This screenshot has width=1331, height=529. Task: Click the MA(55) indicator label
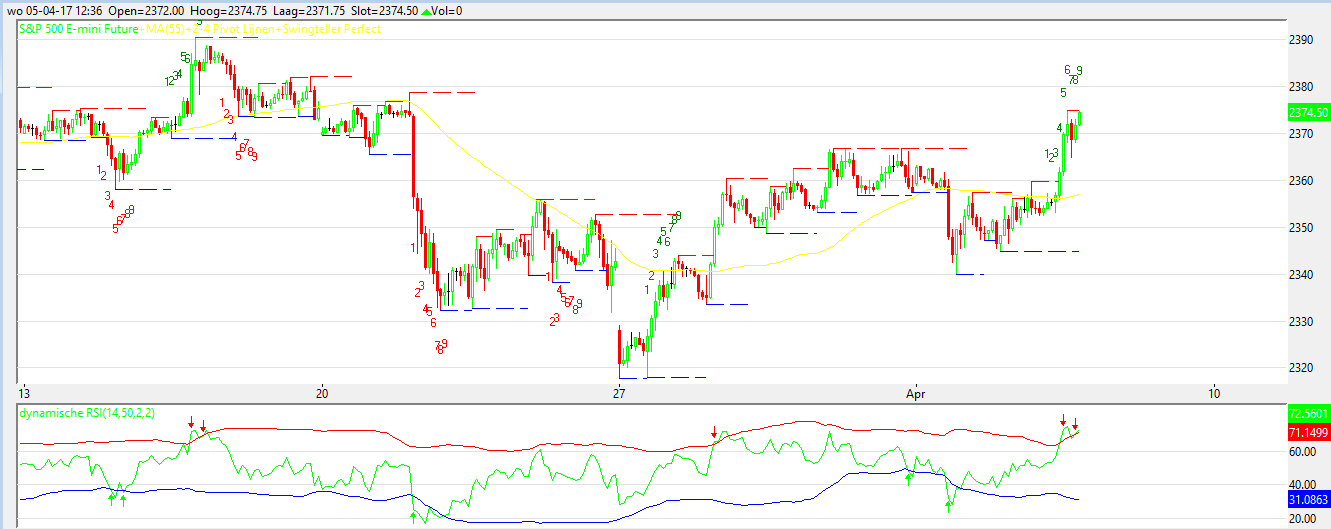click(166, 29)
